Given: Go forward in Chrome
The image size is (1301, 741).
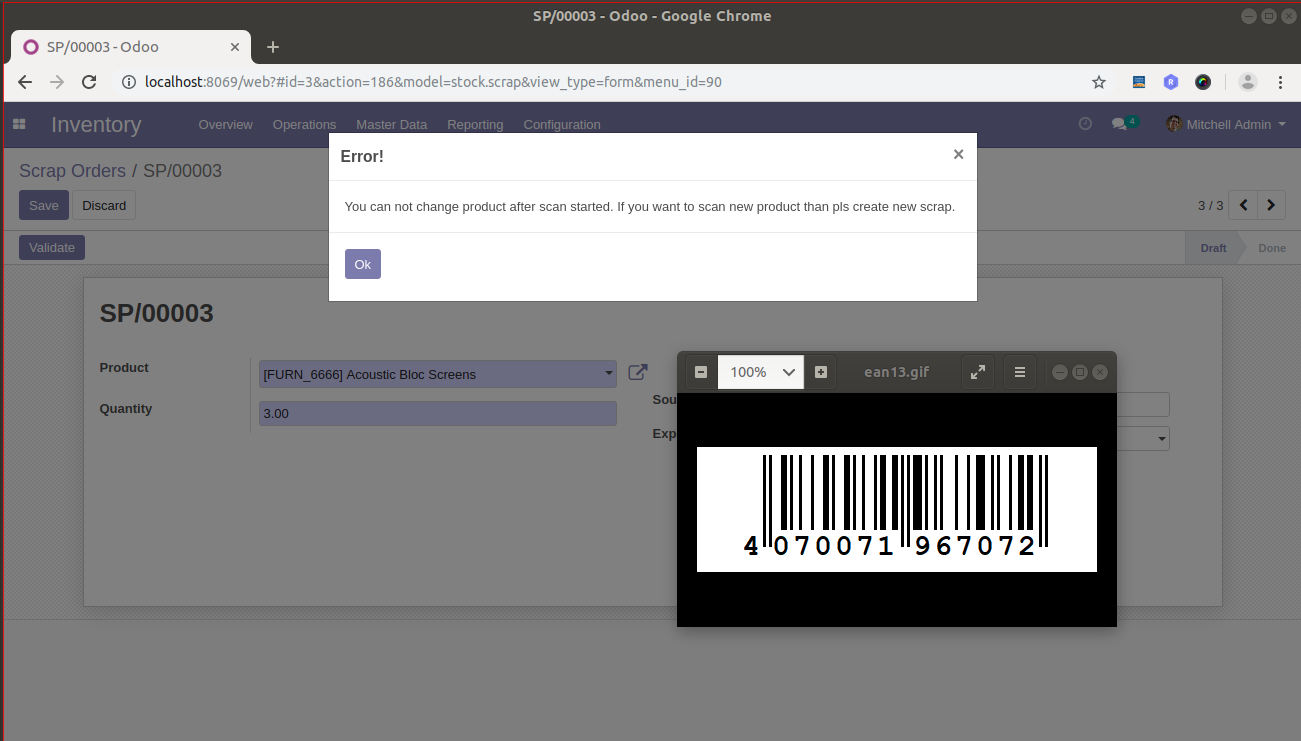Looking at the screenshot, I should coord(57,82).
